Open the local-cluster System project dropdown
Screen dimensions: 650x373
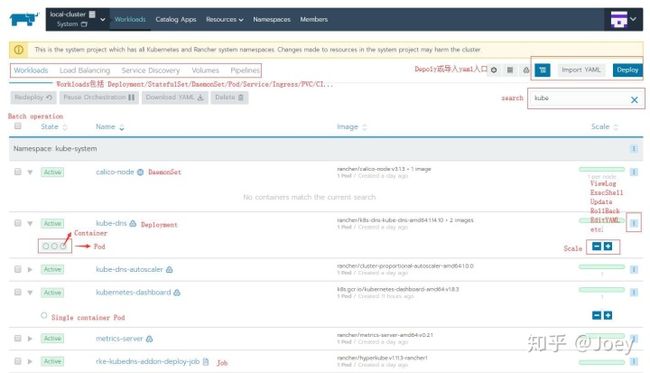77,19
